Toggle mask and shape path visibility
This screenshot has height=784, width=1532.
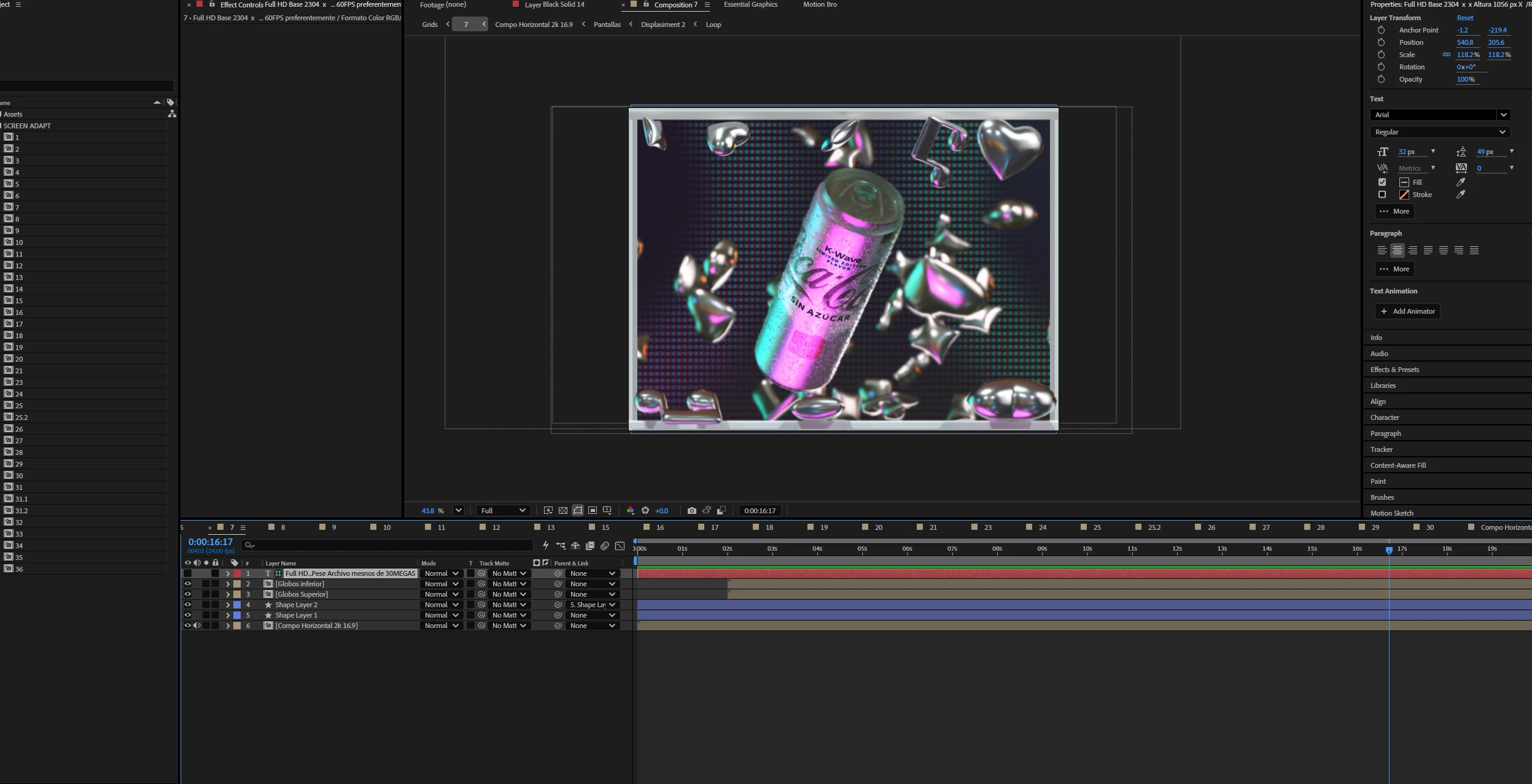pos(578,511)
